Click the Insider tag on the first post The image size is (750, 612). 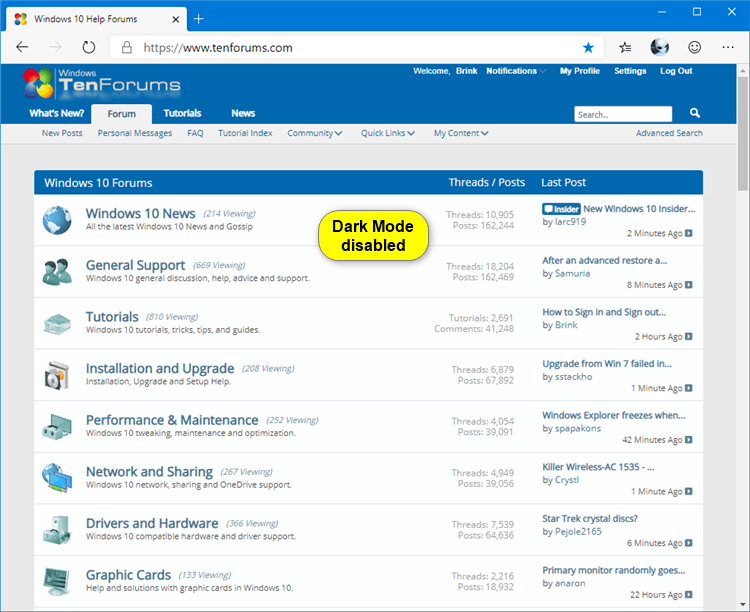(x=561, y=209)
